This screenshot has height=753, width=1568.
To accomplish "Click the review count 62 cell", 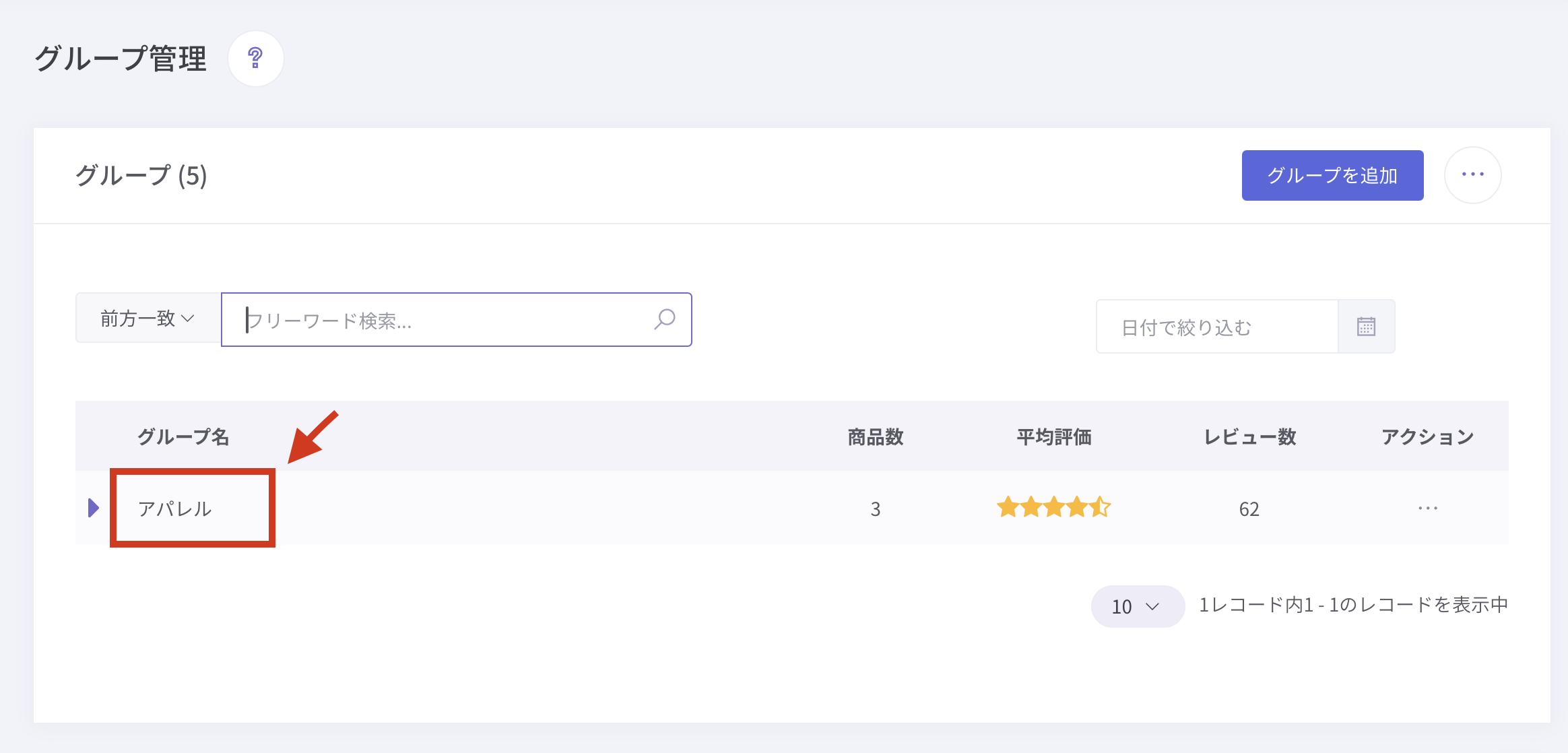I will tap(1249, 509).
